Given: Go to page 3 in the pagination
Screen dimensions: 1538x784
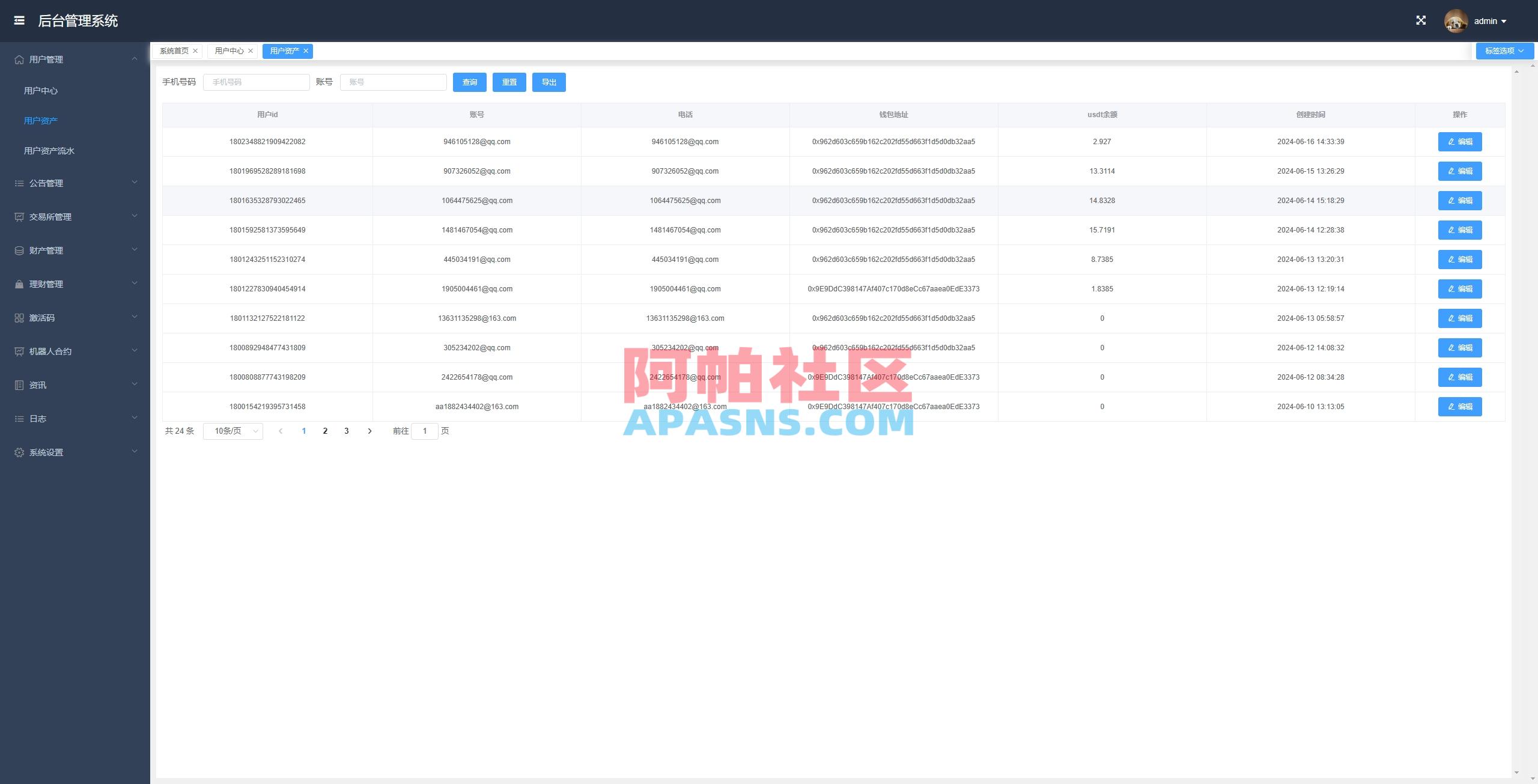Looking at the screenshot, I should tap(346, 431).
